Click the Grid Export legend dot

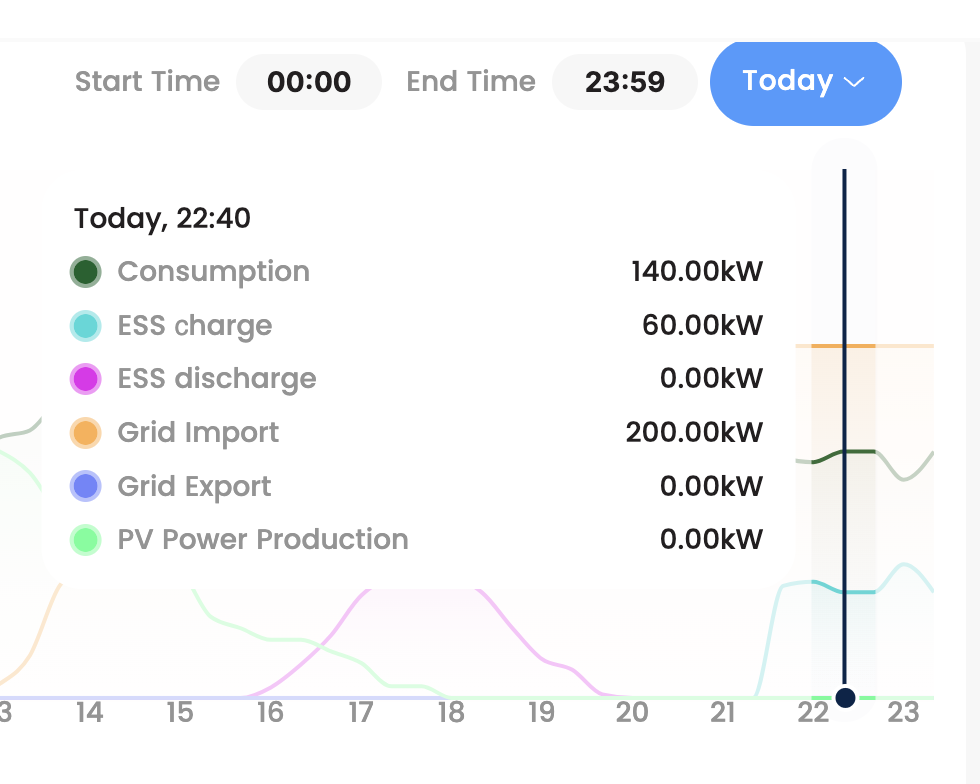coord(85,486)
